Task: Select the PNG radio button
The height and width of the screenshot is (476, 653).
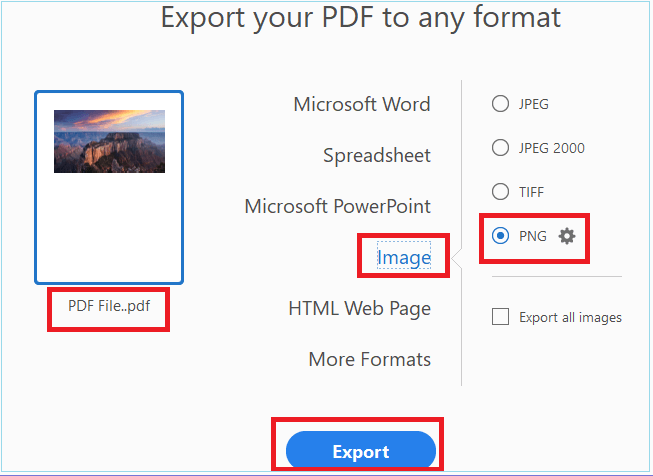Action: pos(500,236)
